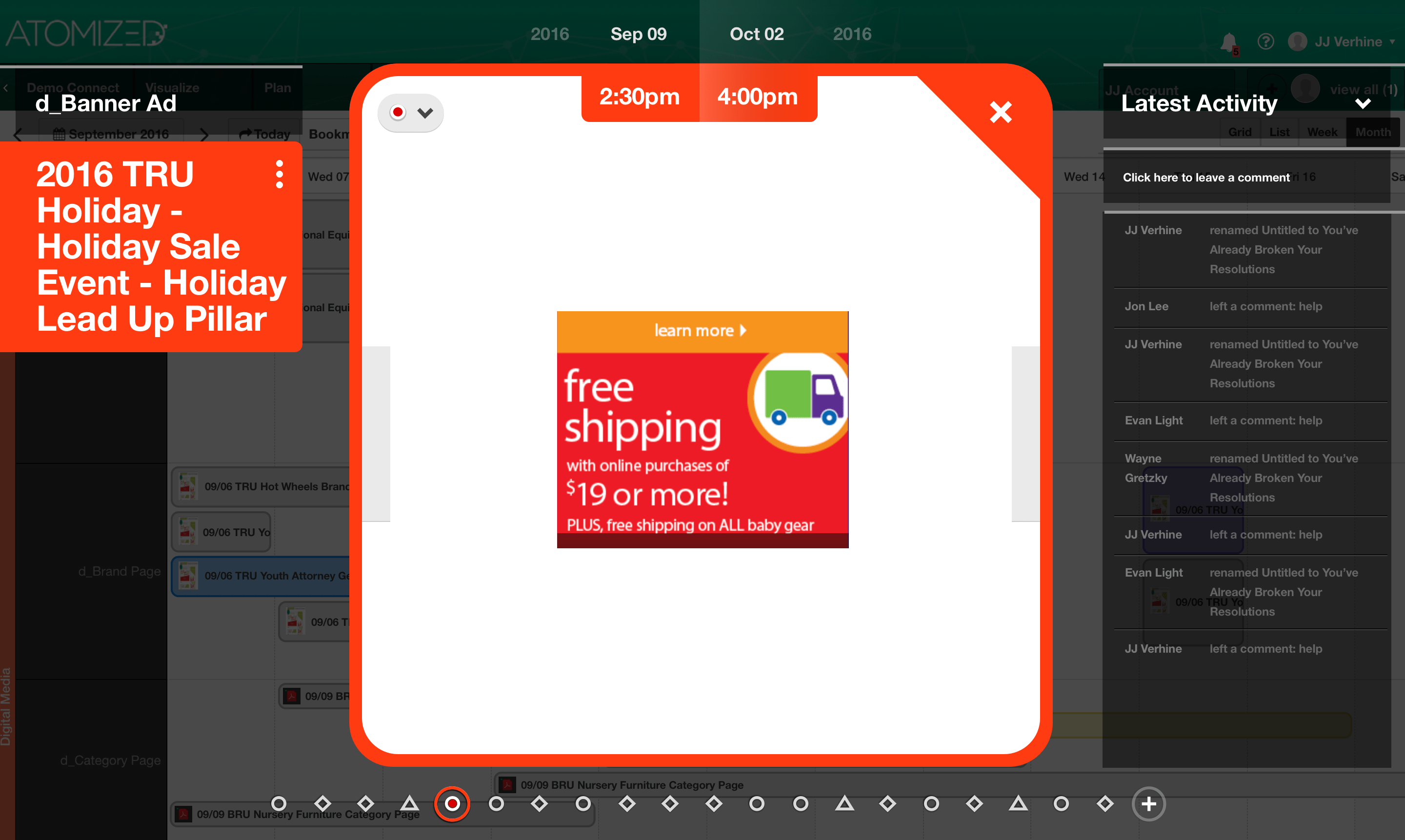Image resolution: width=1405 pixels, height=840 pixels.
Task: Click the learn more banner link
Action: pos(700,331)
